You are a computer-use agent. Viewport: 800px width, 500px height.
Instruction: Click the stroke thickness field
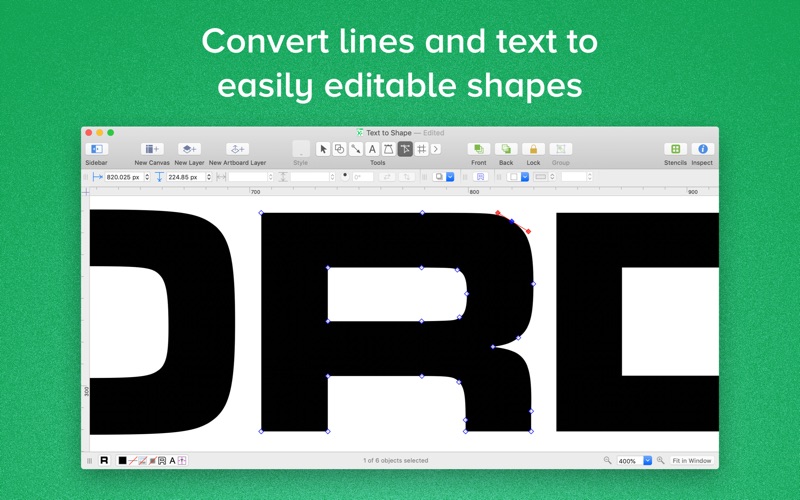pyautogui.click(x=573, y=177)
